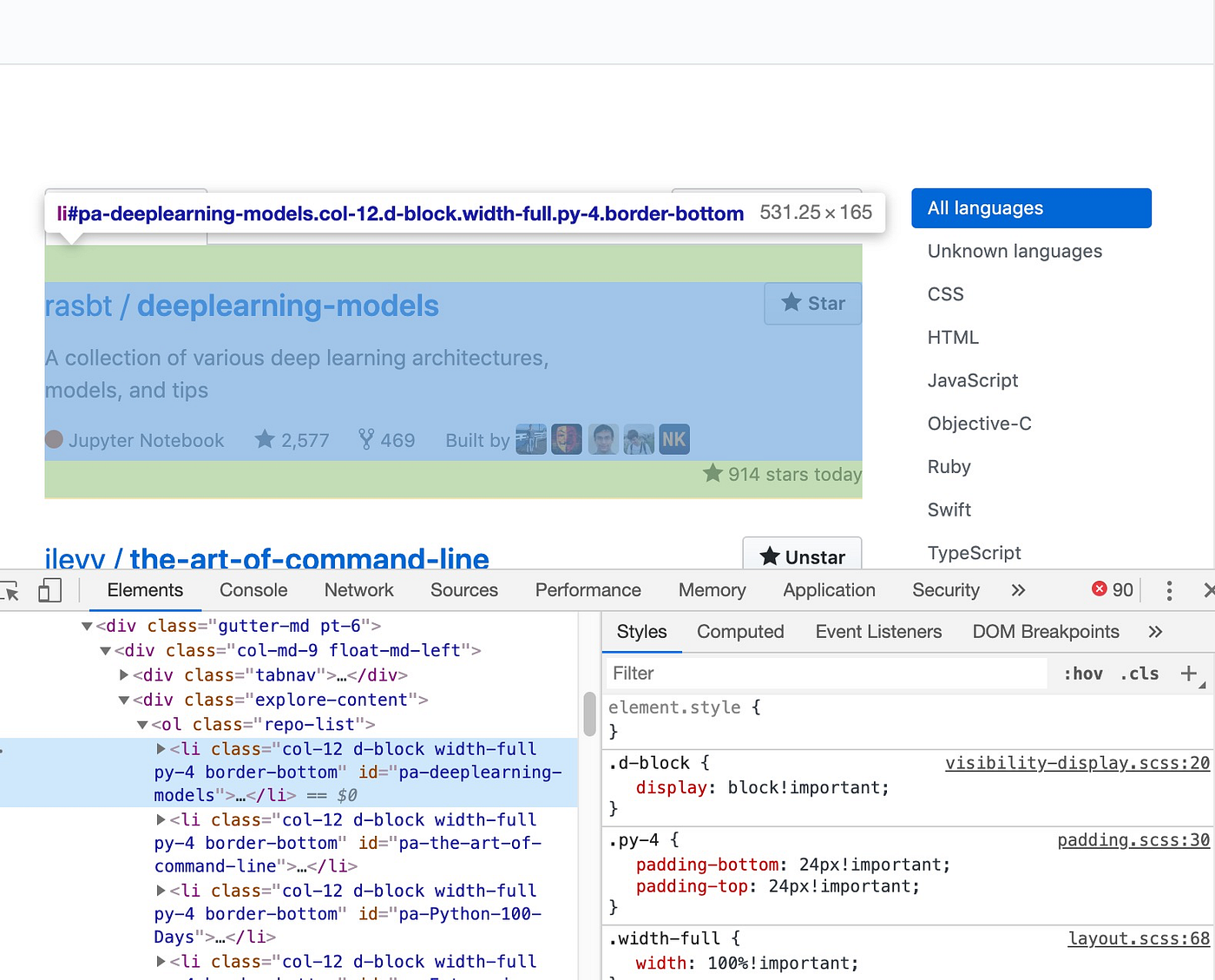
Task: Open the customize DevTools three-dot menu
Action: tap(1169, 590)
